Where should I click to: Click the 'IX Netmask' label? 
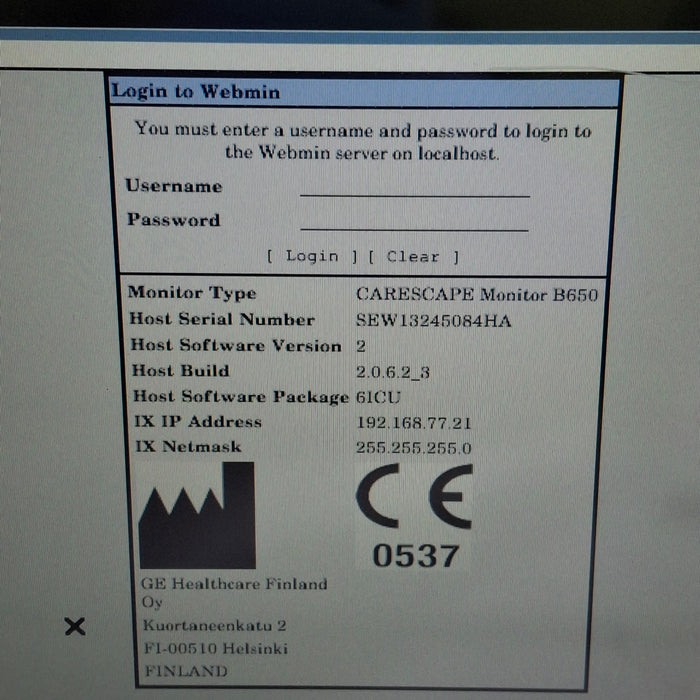point(188,446)
